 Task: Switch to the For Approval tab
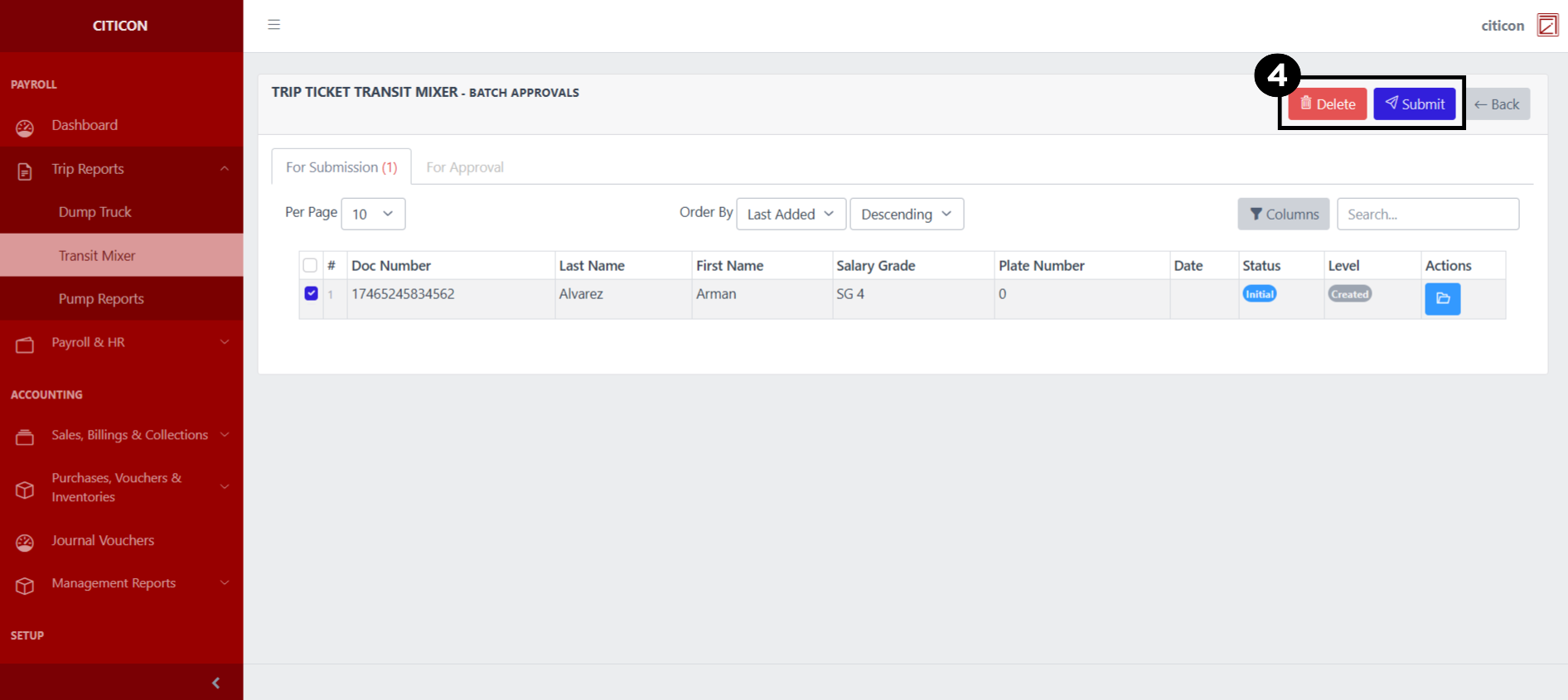coord(464,167)
